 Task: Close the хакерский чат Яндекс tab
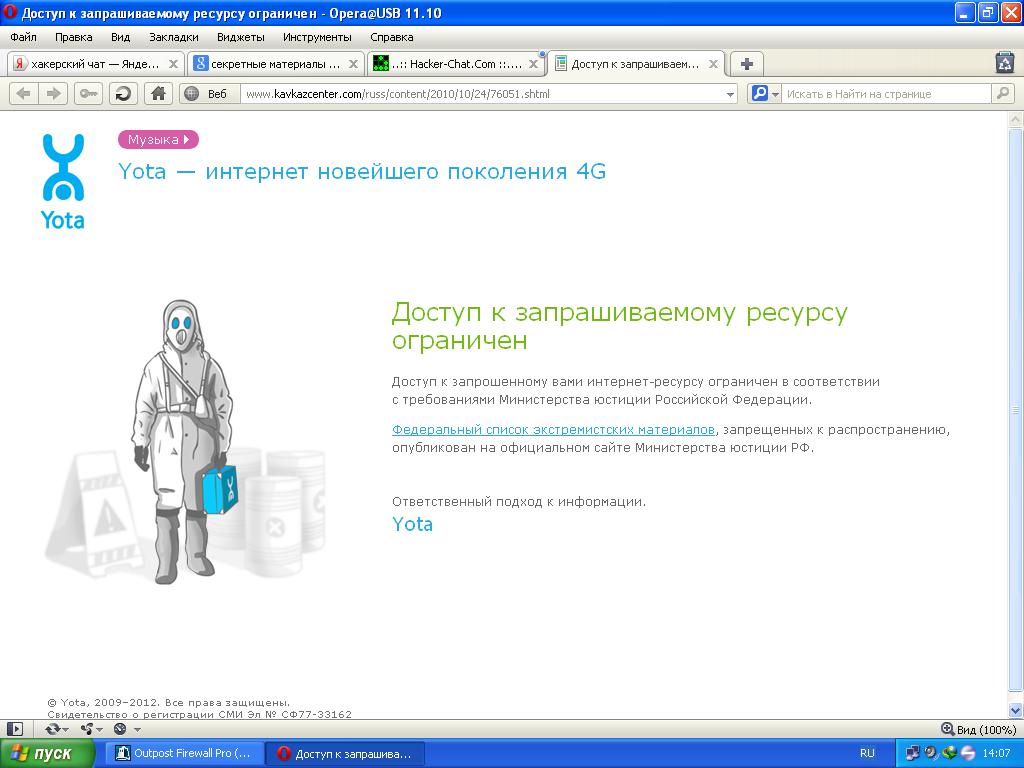tap(173, 64)
